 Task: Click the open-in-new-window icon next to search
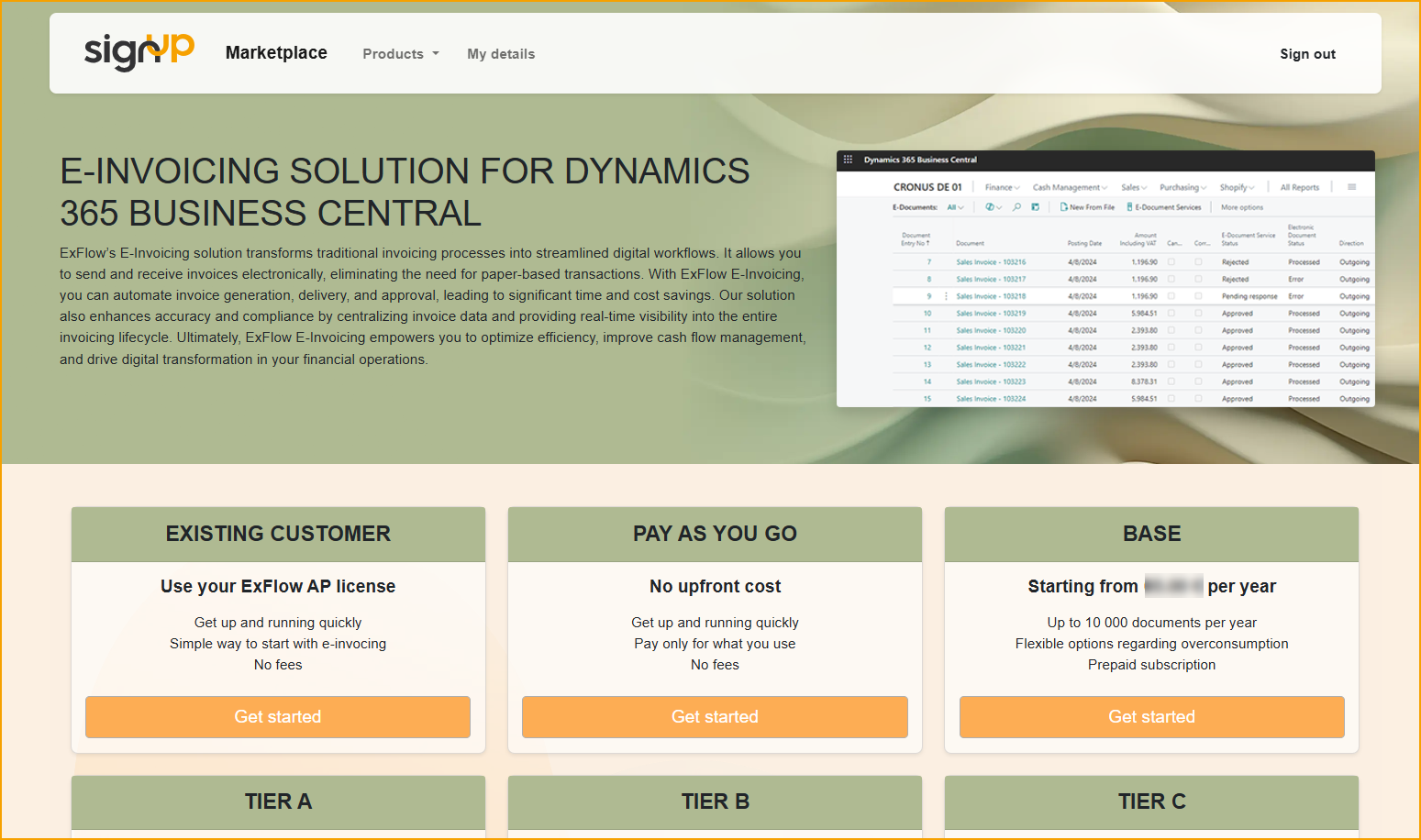click(1035, 207)
